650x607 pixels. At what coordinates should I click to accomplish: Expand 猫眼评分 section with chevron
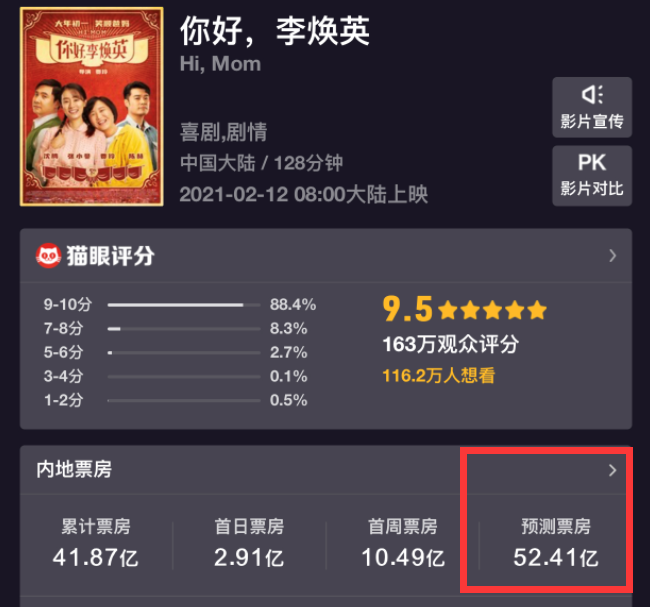(612, 255)
